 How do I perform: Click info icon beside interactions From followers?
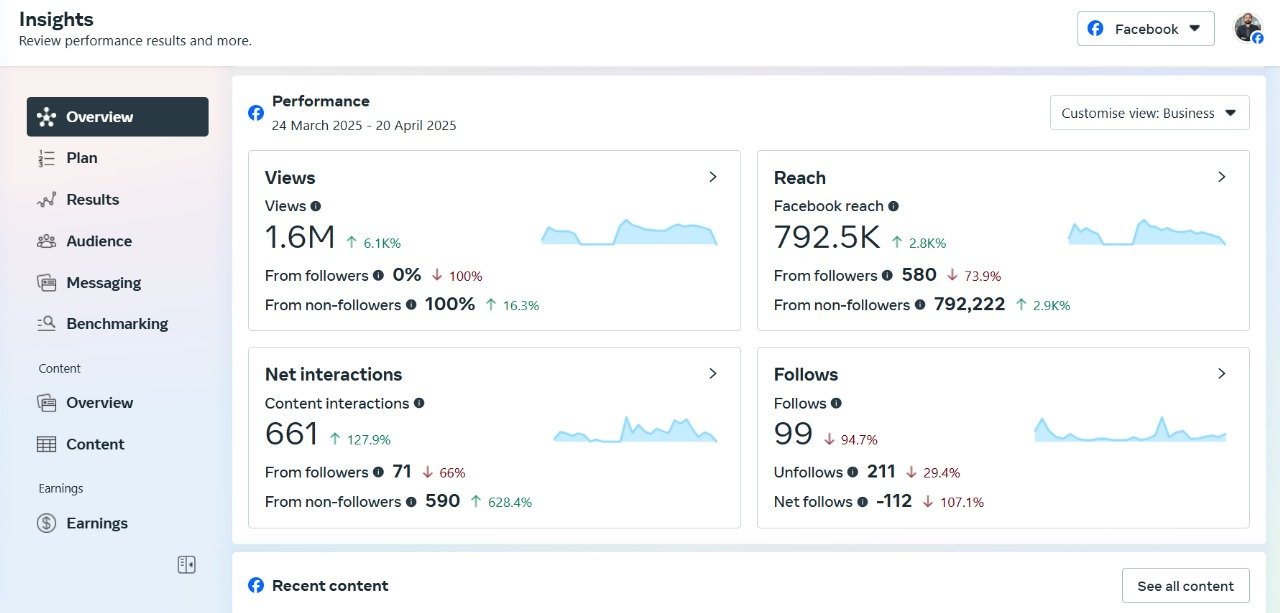point(378,473)
